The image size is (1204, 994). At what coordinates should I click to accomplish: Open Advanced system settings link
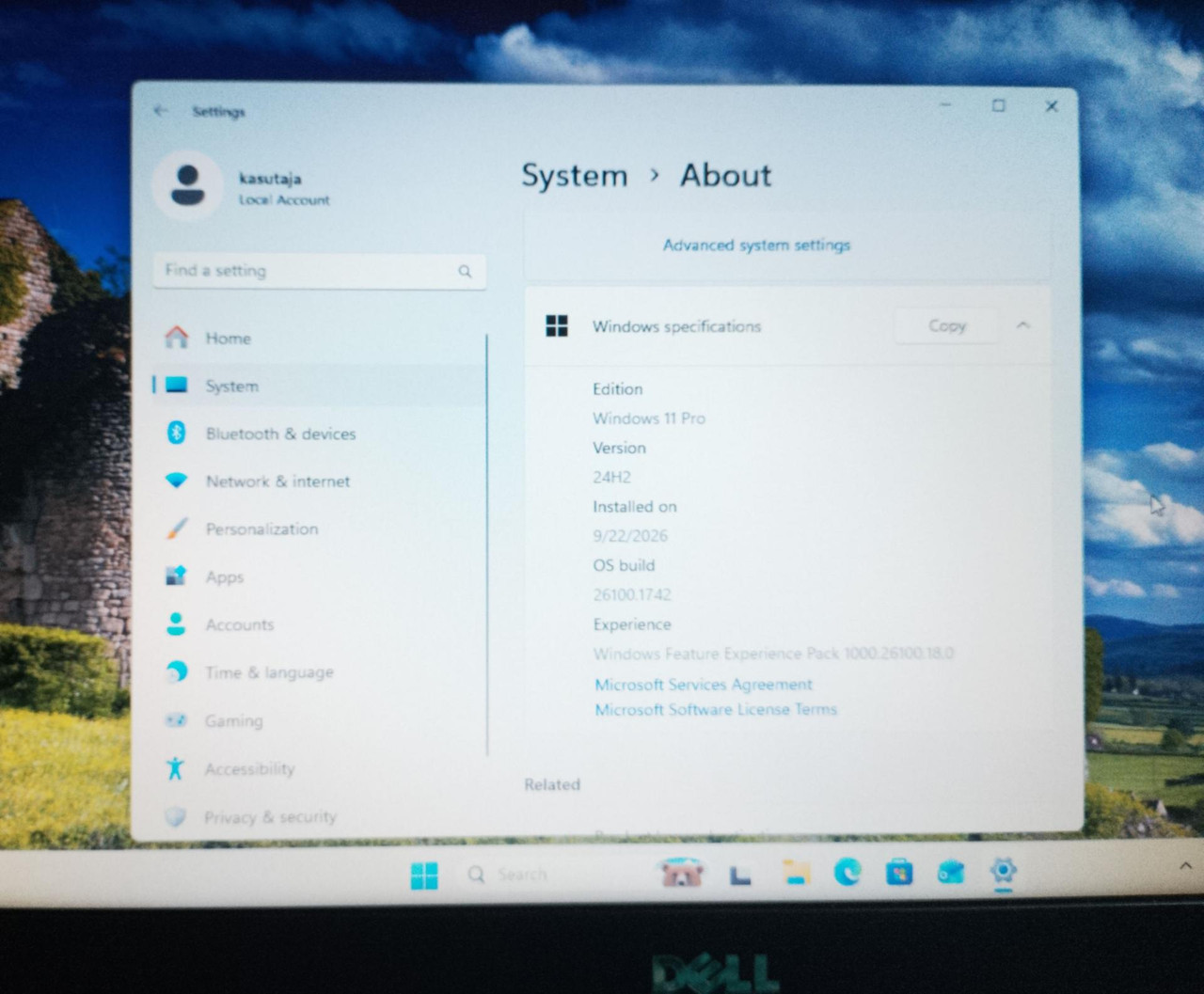[756, 245]
